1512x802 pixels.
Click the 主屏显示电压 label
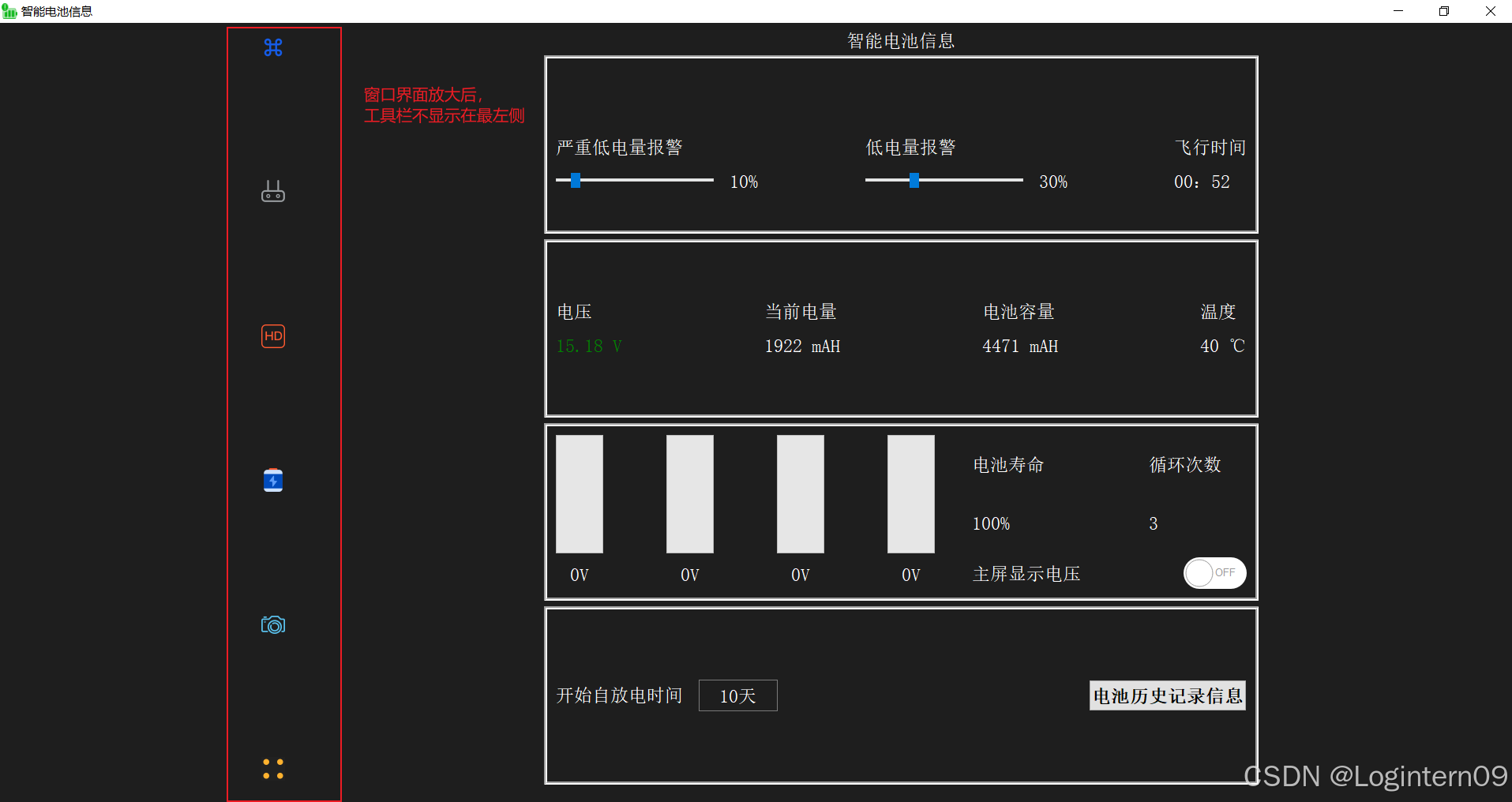click(1026, 574)
